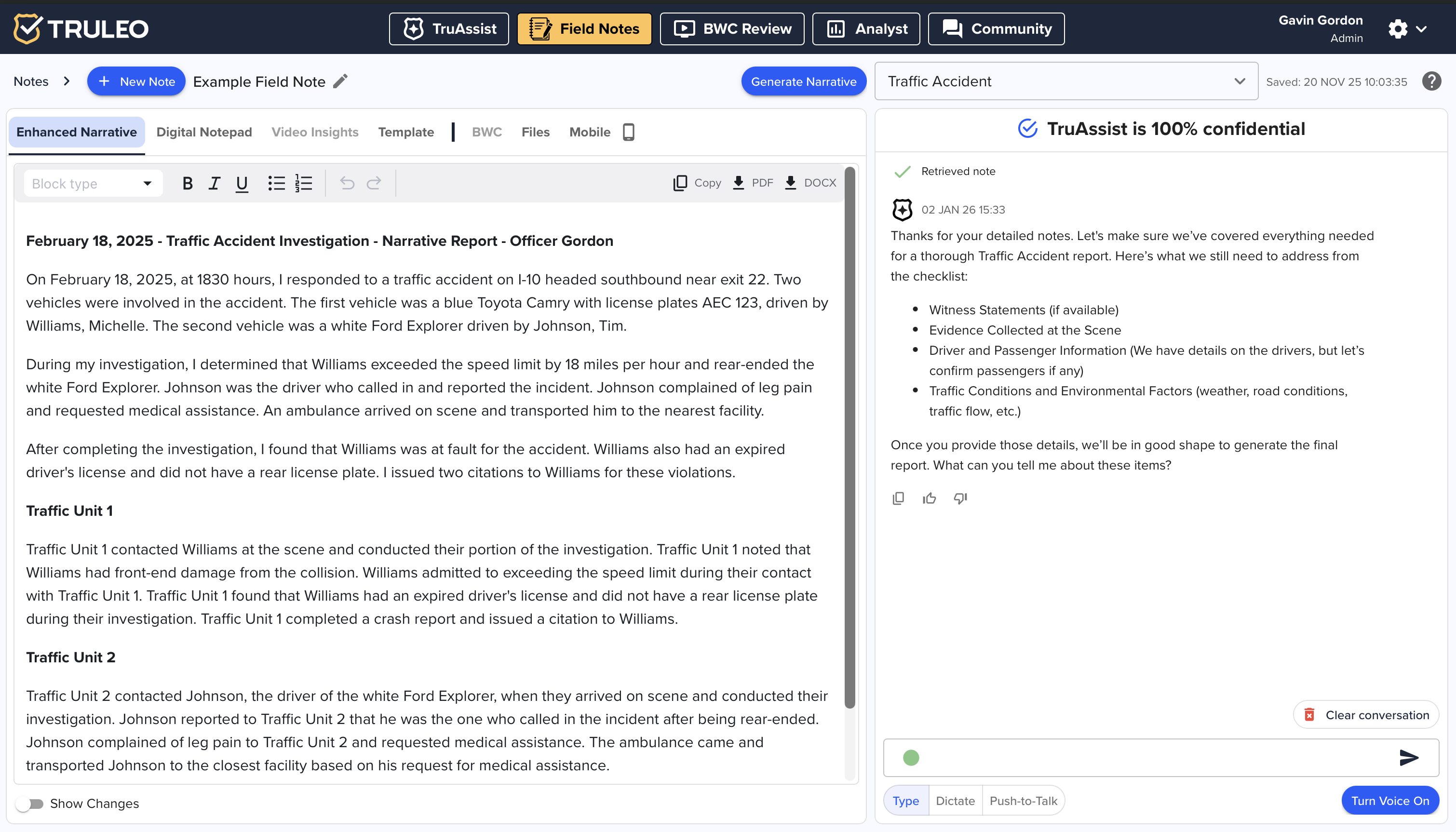Apply italic formatting from the toolbar
The width and height of the screenshot is (1456, 832).
tap(214, 183)
